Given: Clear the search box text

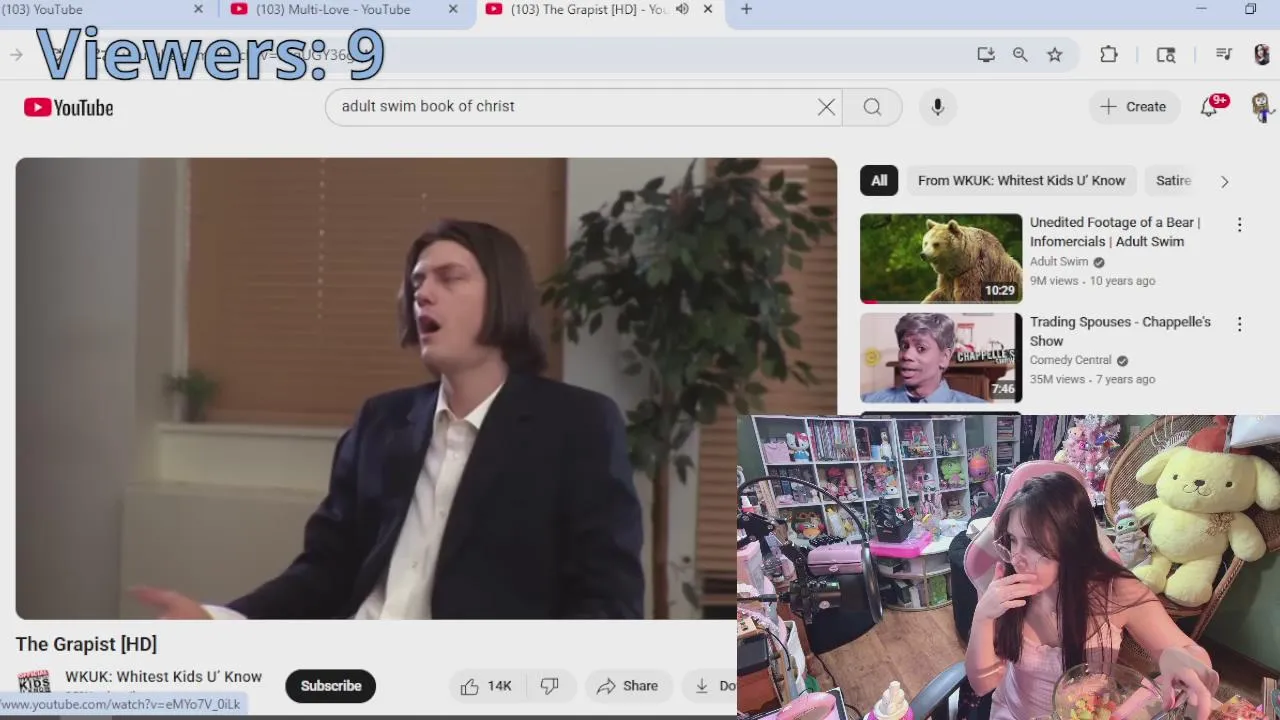Looking at the screenshot, I should tap(826, 107).
